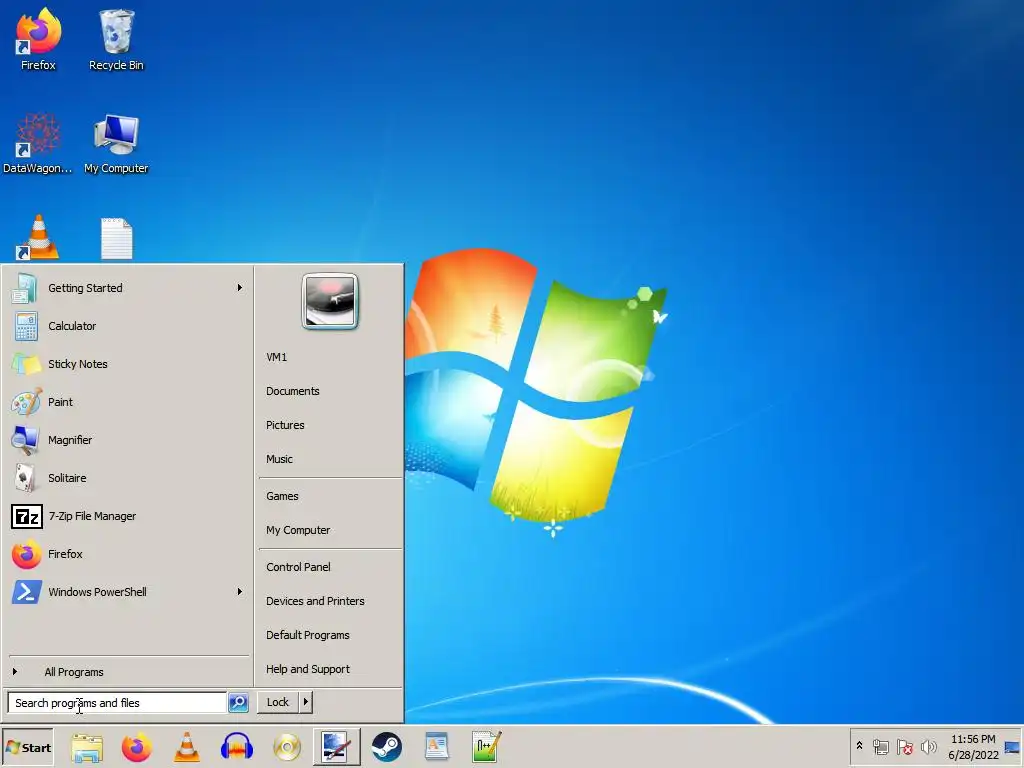Open the shutdown options arrow beside Lock
1024x768 pixels.
pyautogui.click(x=306, y=702)
